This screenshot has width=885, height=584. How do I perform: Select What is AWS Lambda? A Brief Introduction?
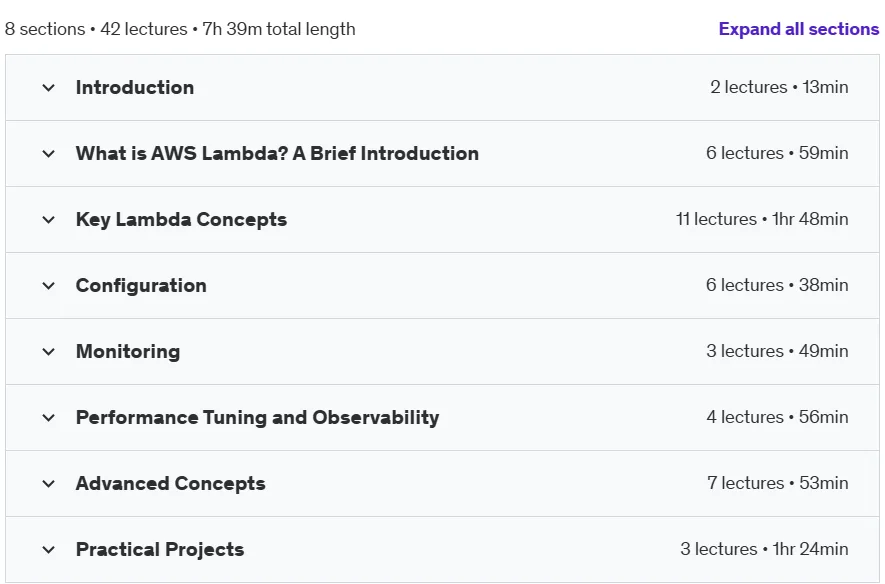(x=277, y=153)
